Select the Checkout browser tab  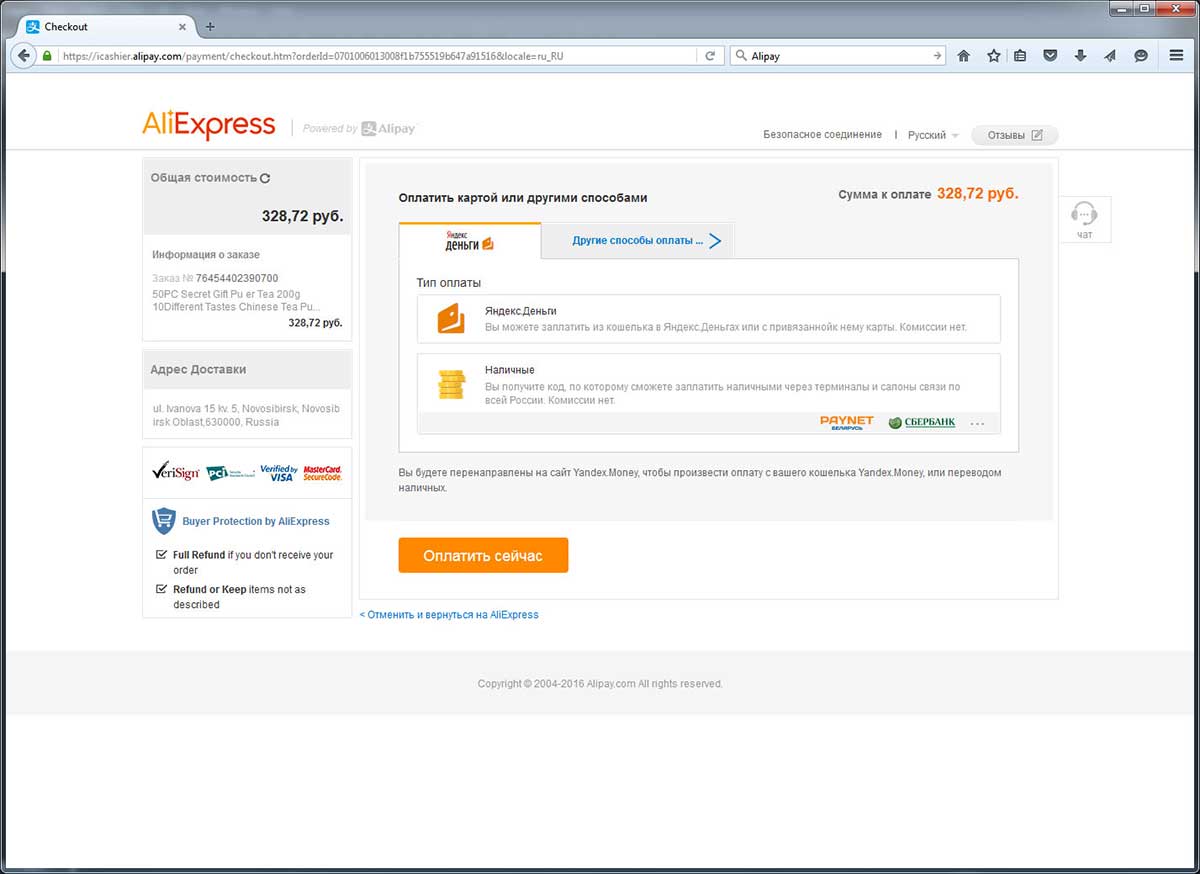click(x=106, y=27)
